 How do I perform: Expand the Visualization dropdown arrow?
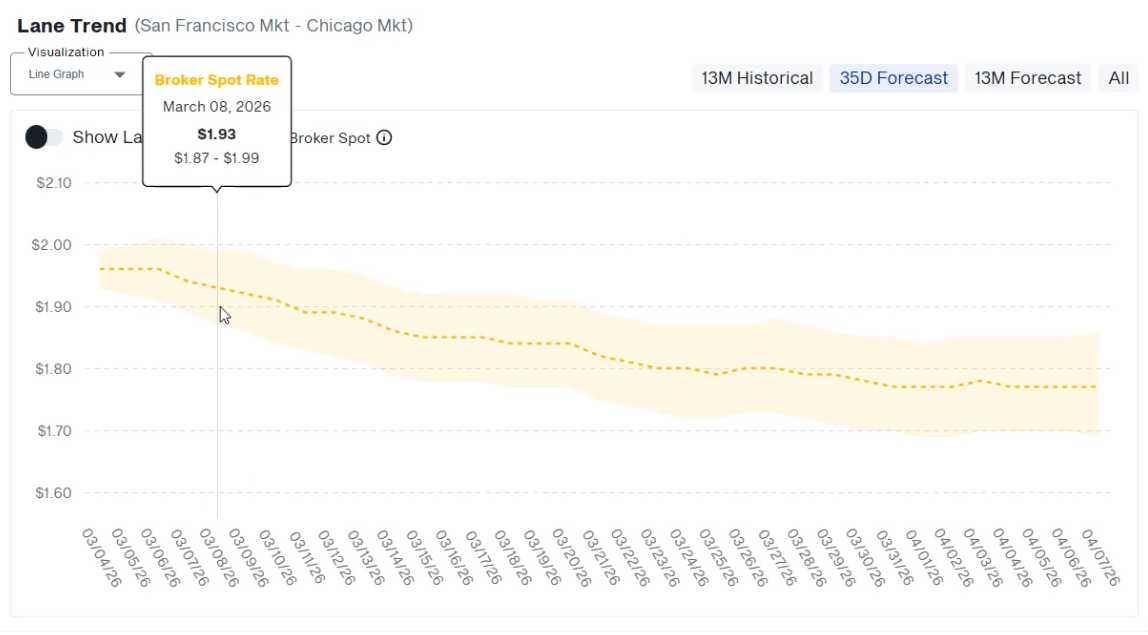(x=120, y=74)
